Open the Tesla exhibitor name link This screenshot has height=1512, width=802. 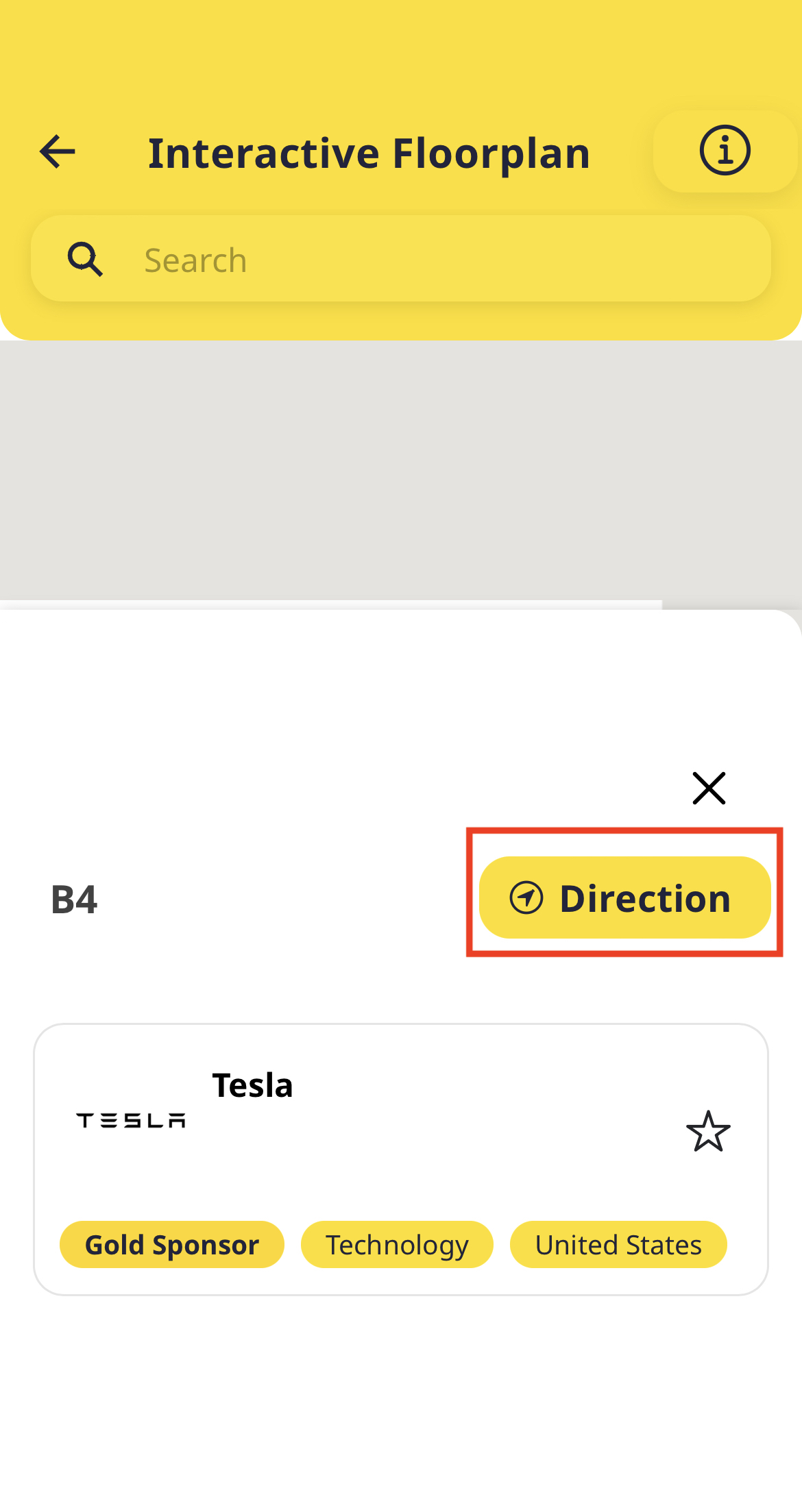tap(252, 1085)
